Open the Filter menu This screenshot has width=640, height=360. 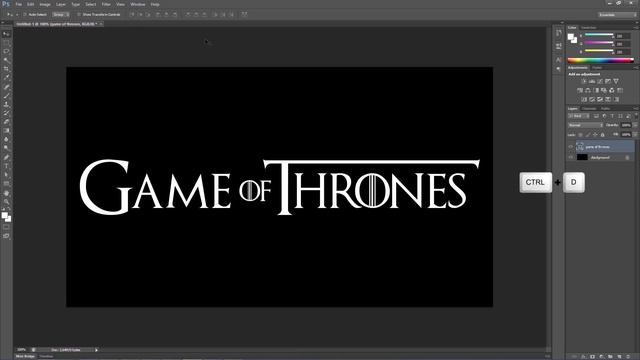click(106, 4)
